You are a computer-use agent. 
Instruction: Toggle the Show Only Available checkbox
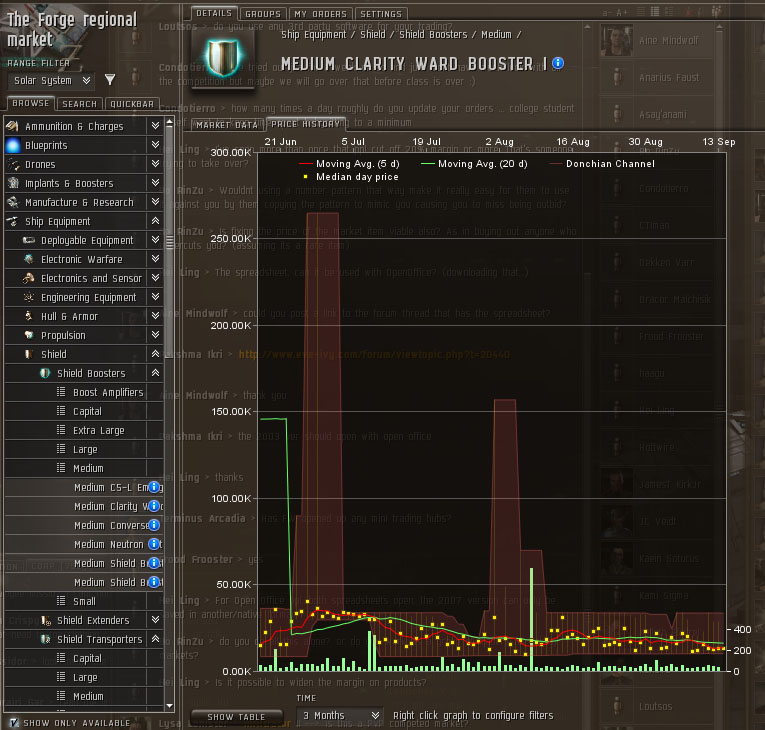click(14, 723)
